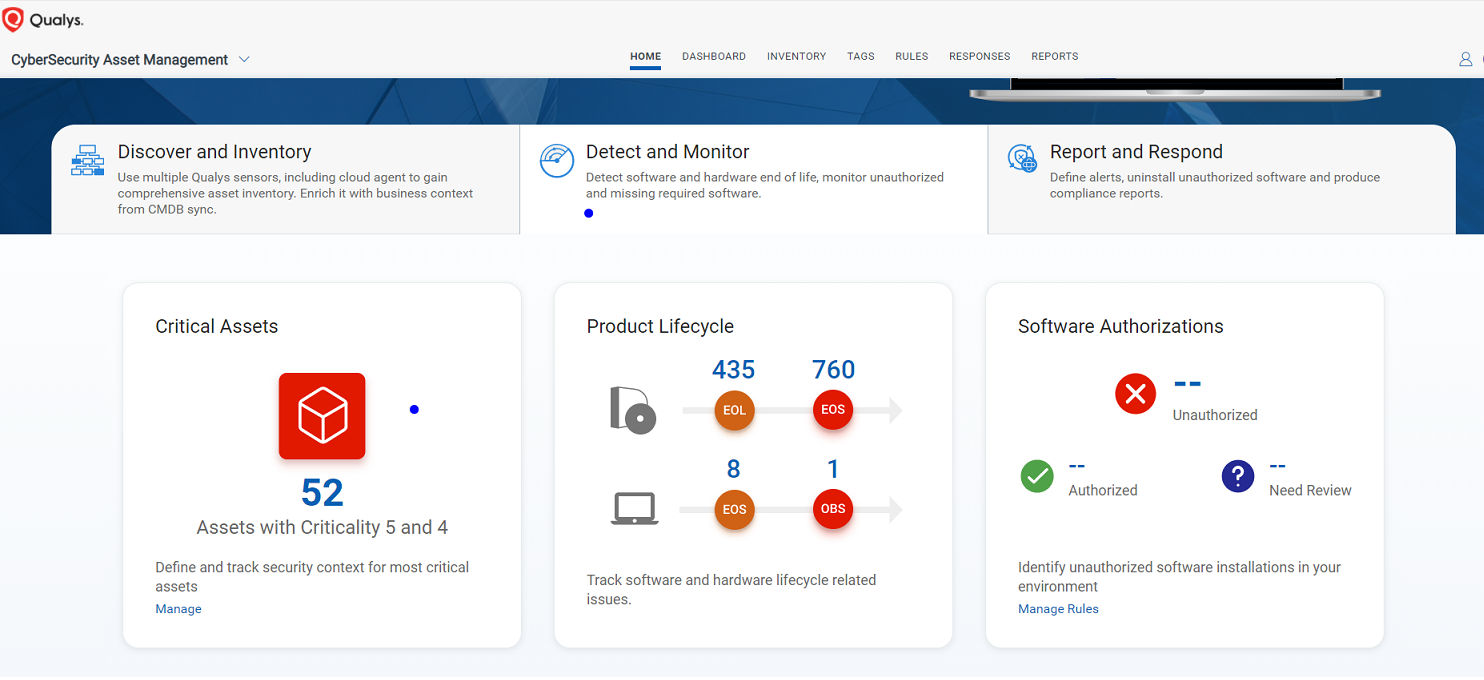Screen dimensions: 1484x680
Task: Click the Report and Respond shield icon
Action: 1022,159
